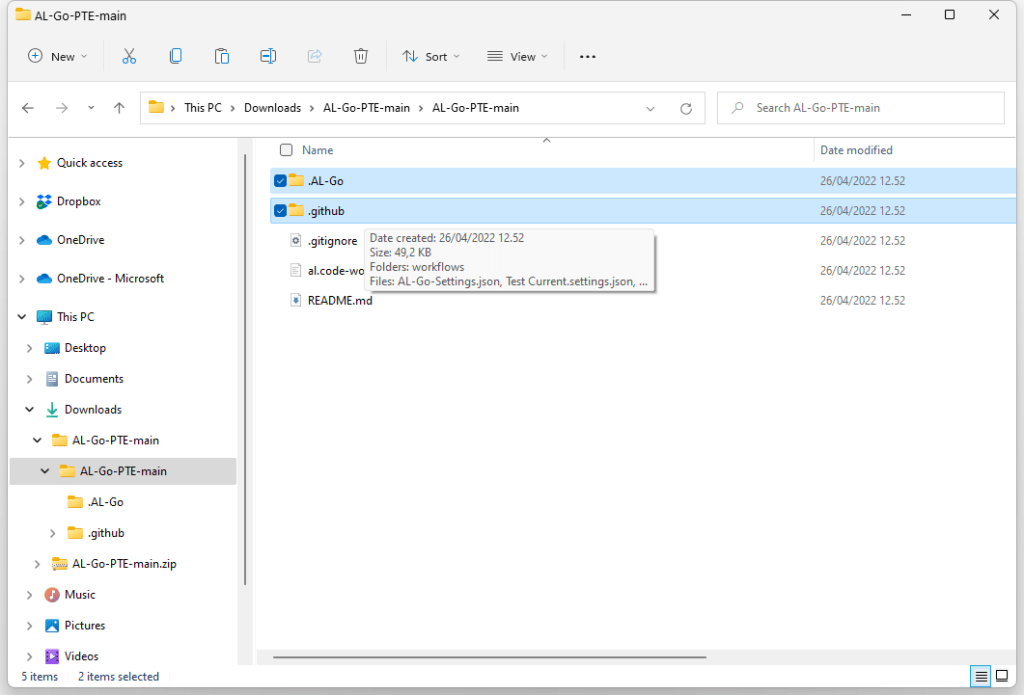Uncheck the .AL-Go folder checkbox

[280, 181]
